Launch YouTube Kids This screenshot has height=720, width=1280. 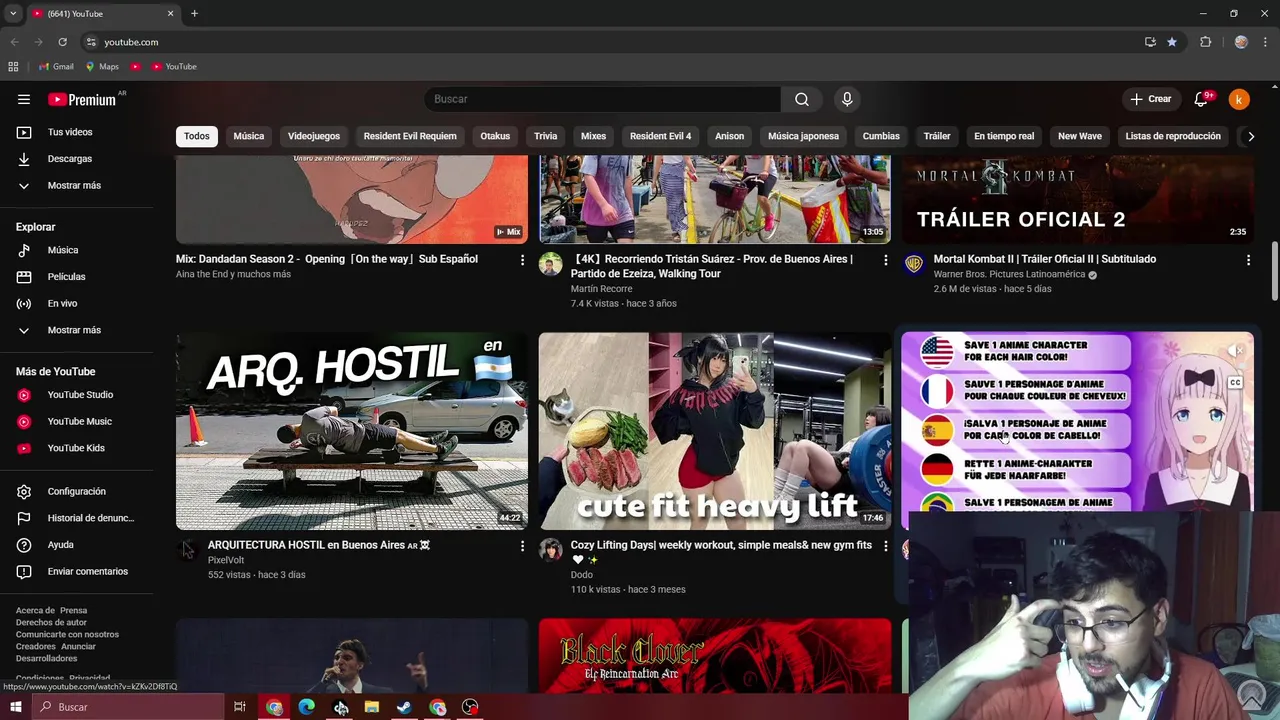click(x=77, y=448)
